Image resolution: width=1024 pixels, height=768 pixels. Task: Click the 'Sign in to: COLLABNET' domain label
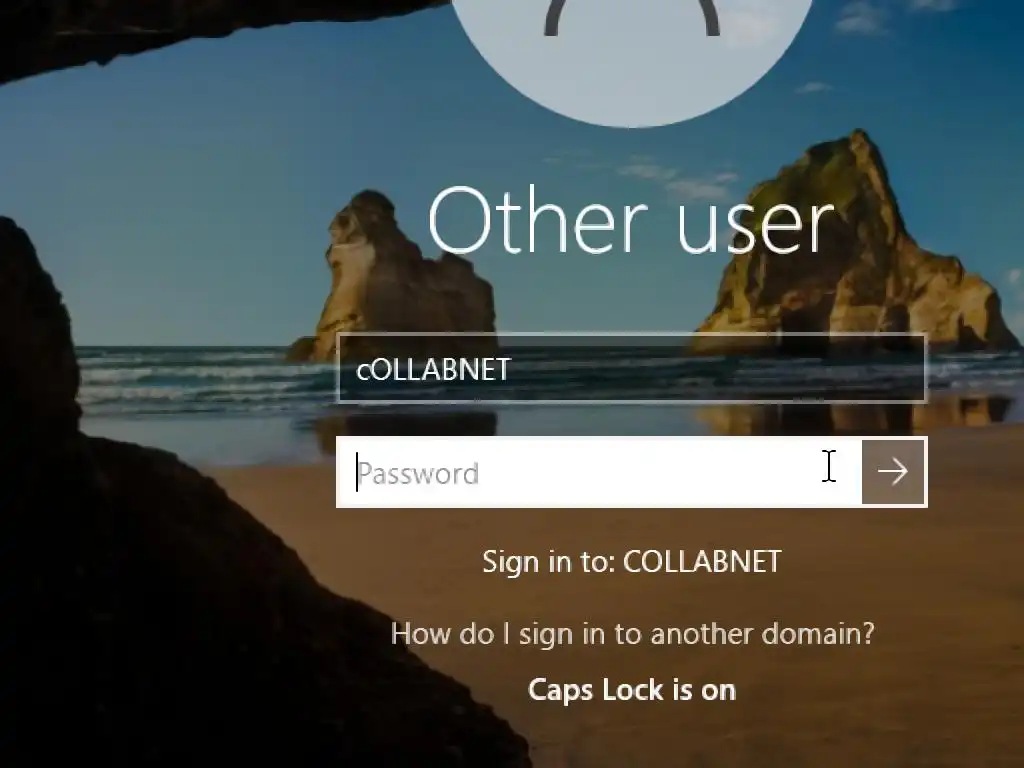[x=632, y=562]
